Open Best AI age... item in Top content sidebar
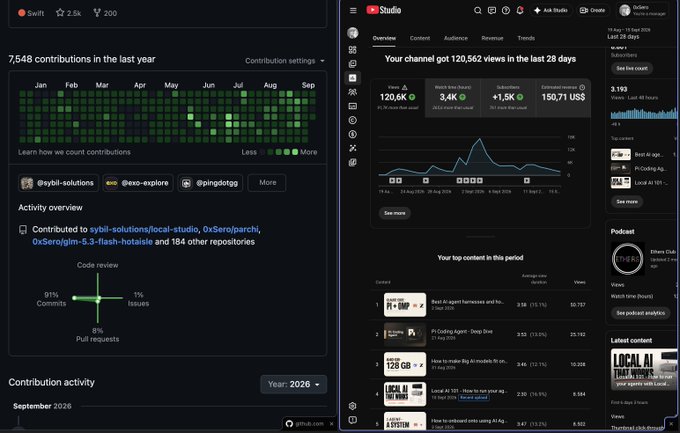Image resolution: width=680 pixels, height=433 pixels. pos(644,154)
